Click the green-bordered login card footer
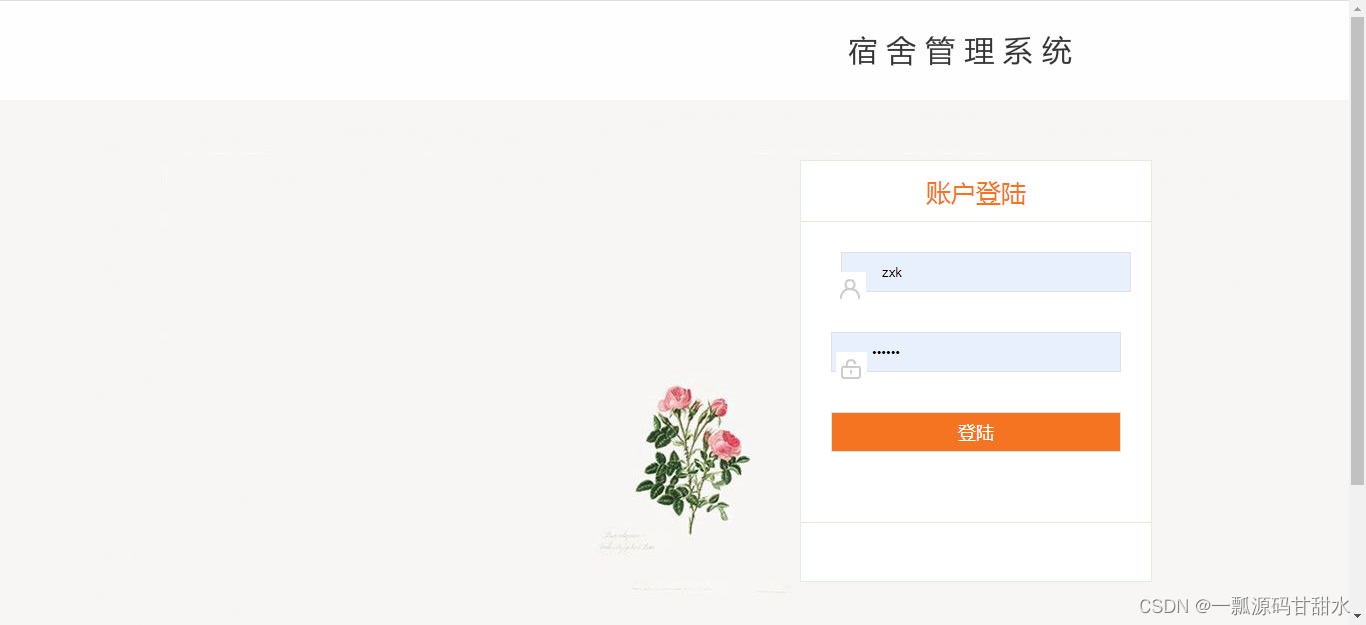This screenshot has width=1366, height=625. (975, 550)
